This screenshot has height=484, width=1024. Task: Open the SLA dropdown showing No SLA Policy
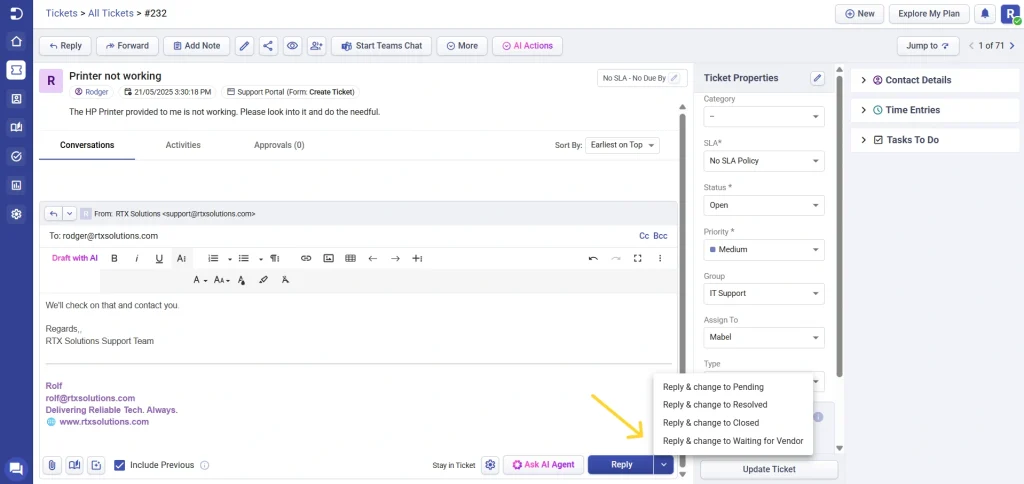(x=763, y=161)
